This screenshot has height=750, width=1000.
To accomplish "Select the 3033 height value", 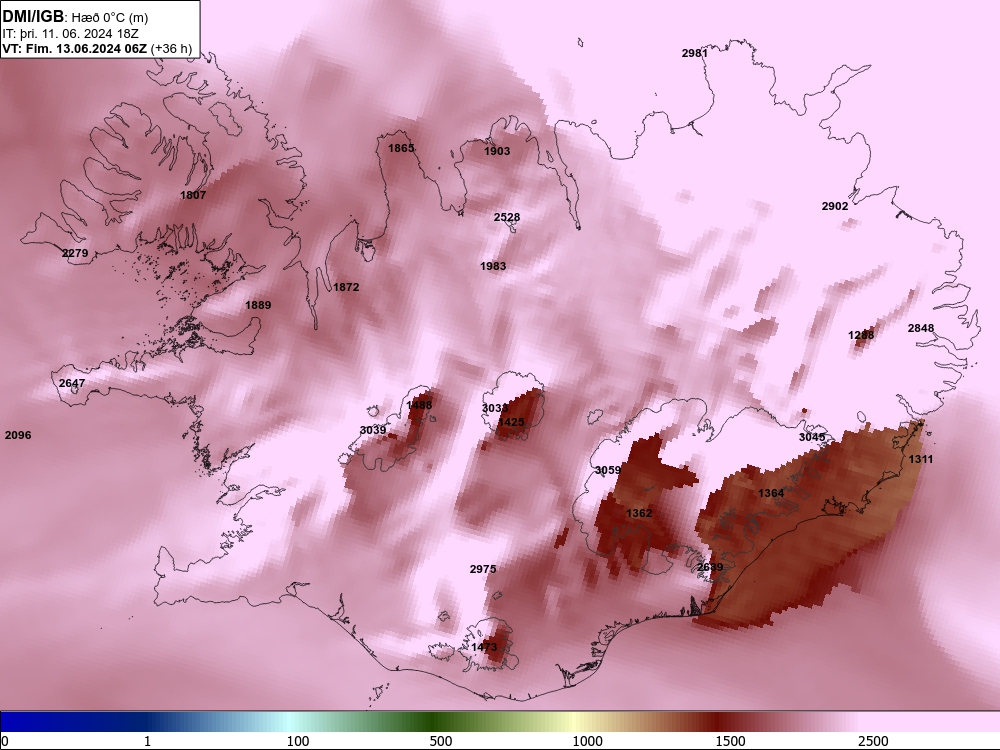I will click(x=495, y=408).
